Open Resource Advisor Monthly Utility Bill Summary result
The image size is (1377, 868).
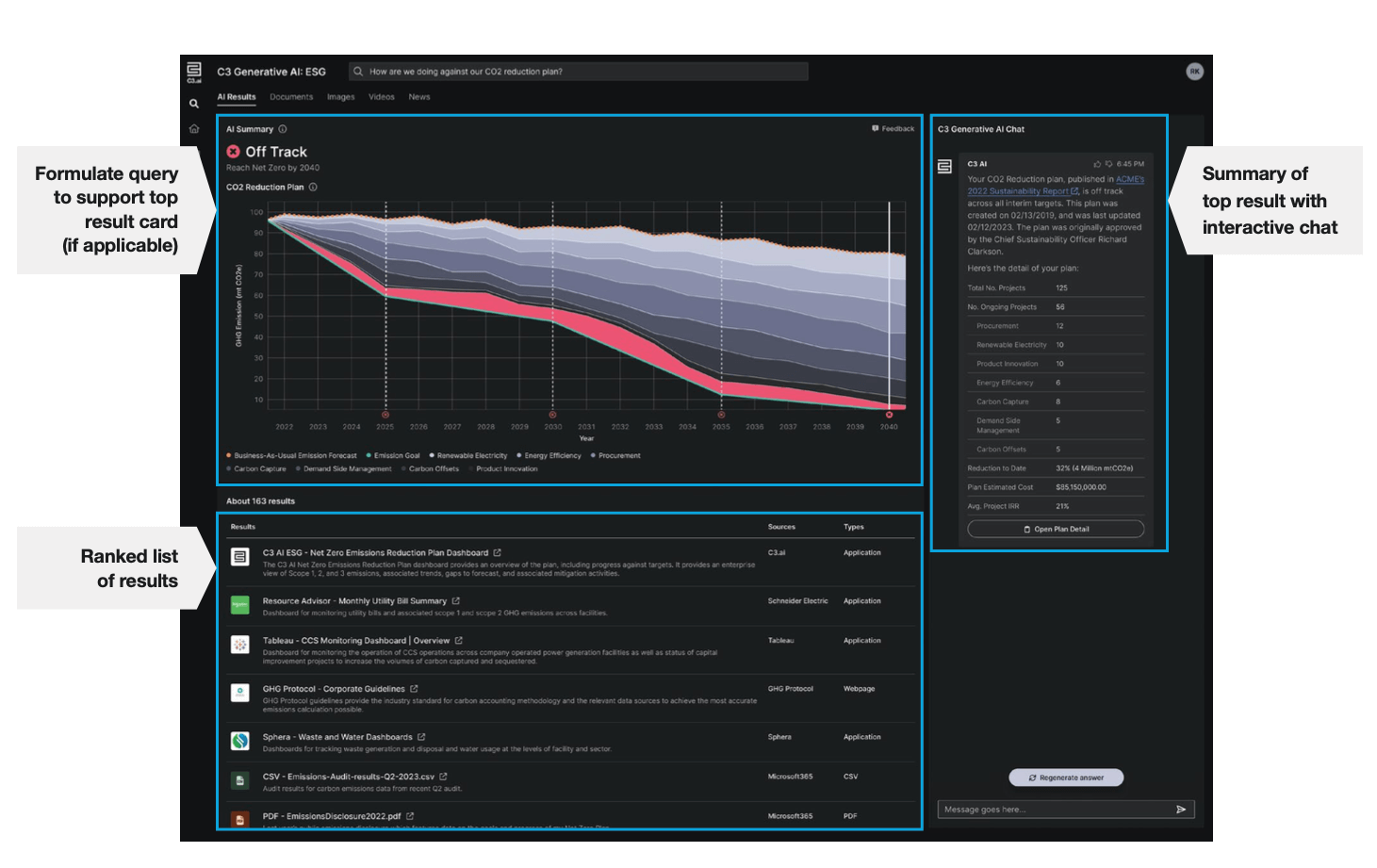(x=354, y=601)
